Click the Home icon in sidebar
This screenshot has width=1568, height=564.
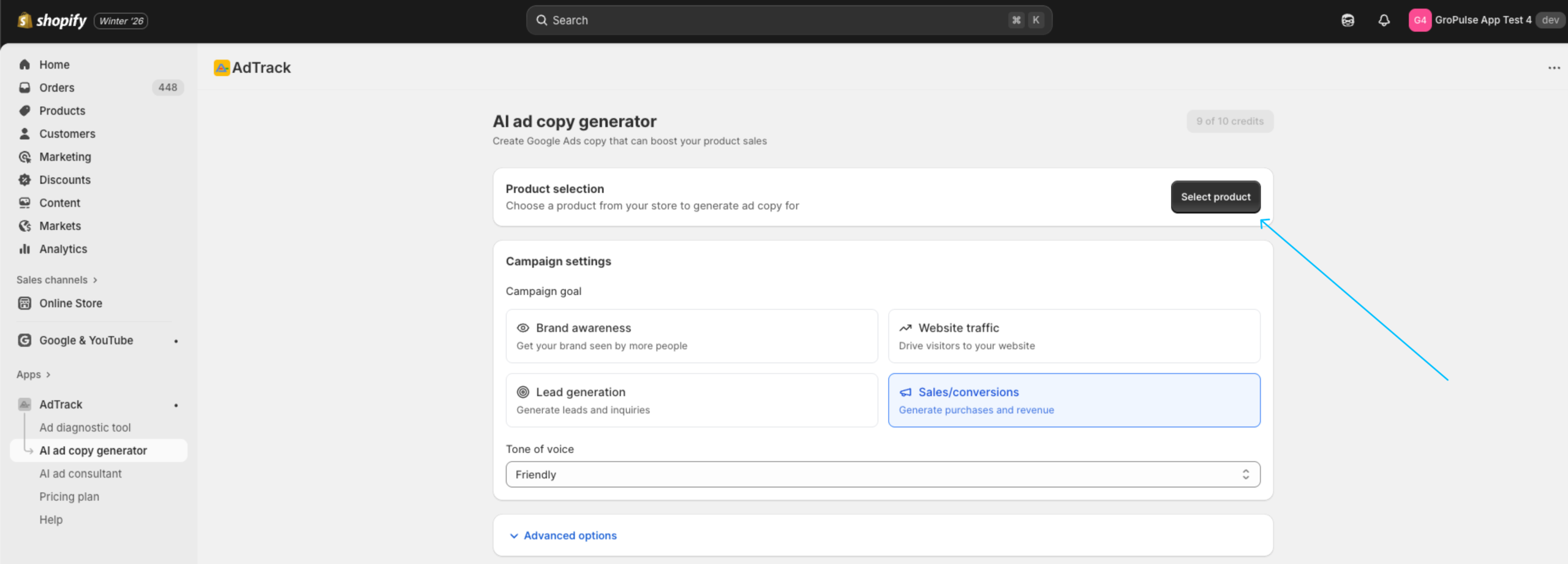[x=24, y=64]
